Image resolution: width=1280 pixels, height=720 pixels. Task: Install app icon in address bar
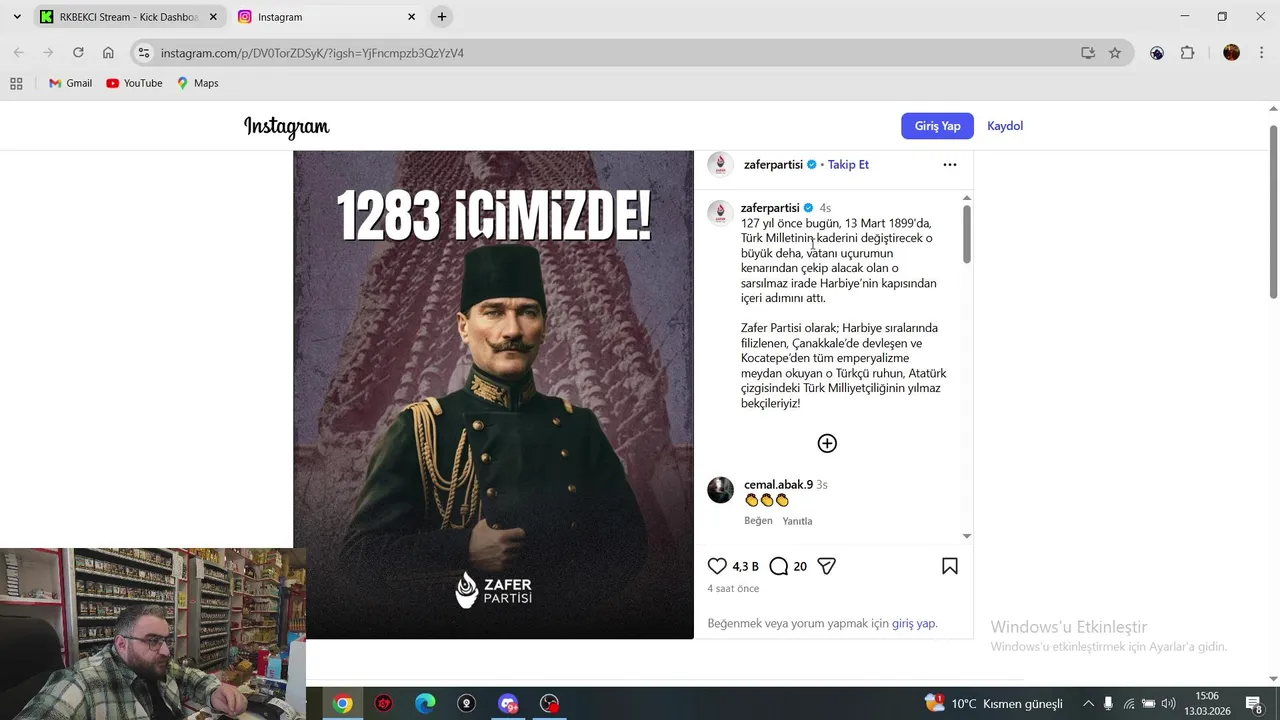tap(1088, 53)
